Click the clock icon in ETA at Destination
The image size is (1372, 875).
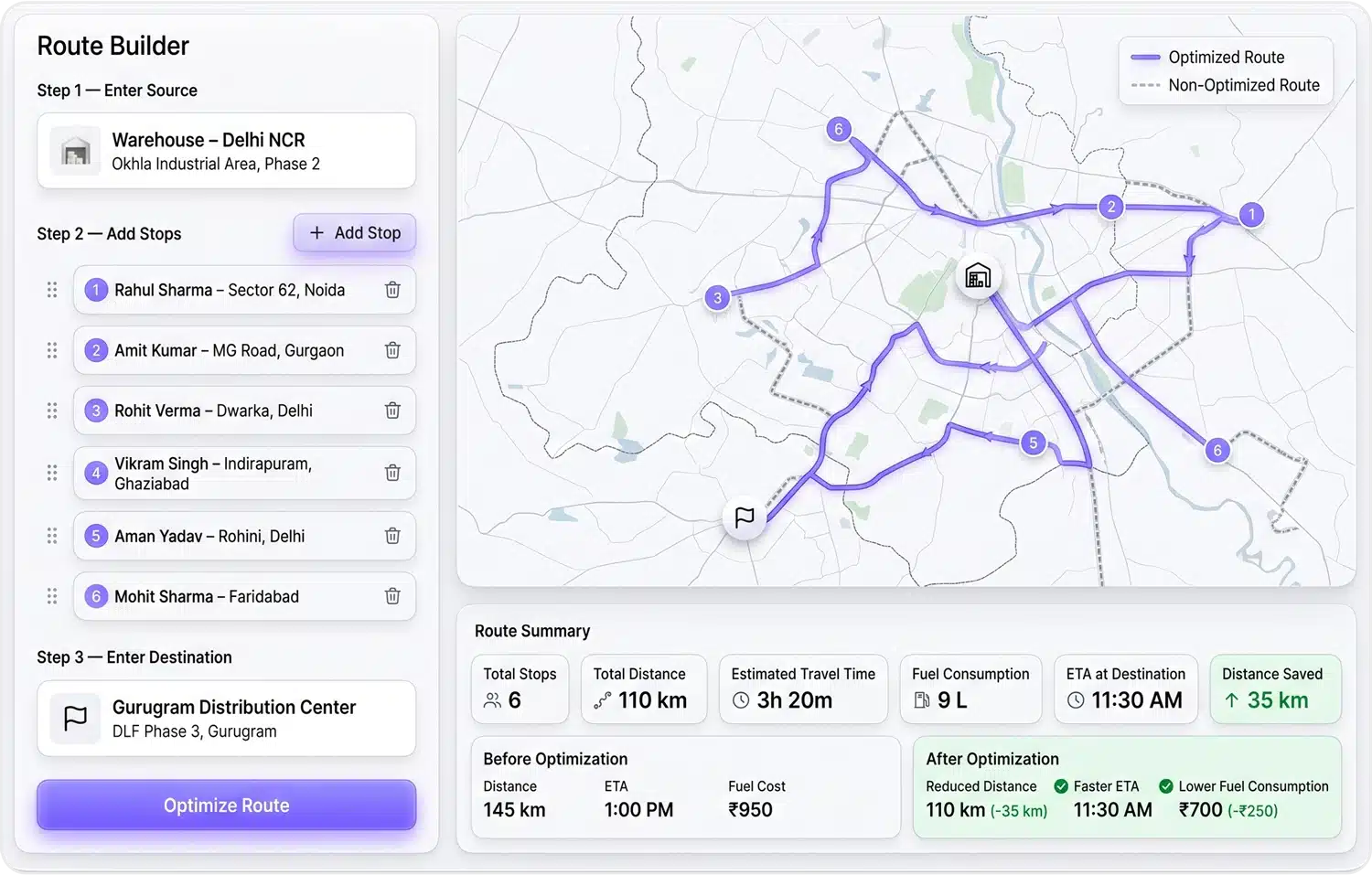click(1076, 700)
